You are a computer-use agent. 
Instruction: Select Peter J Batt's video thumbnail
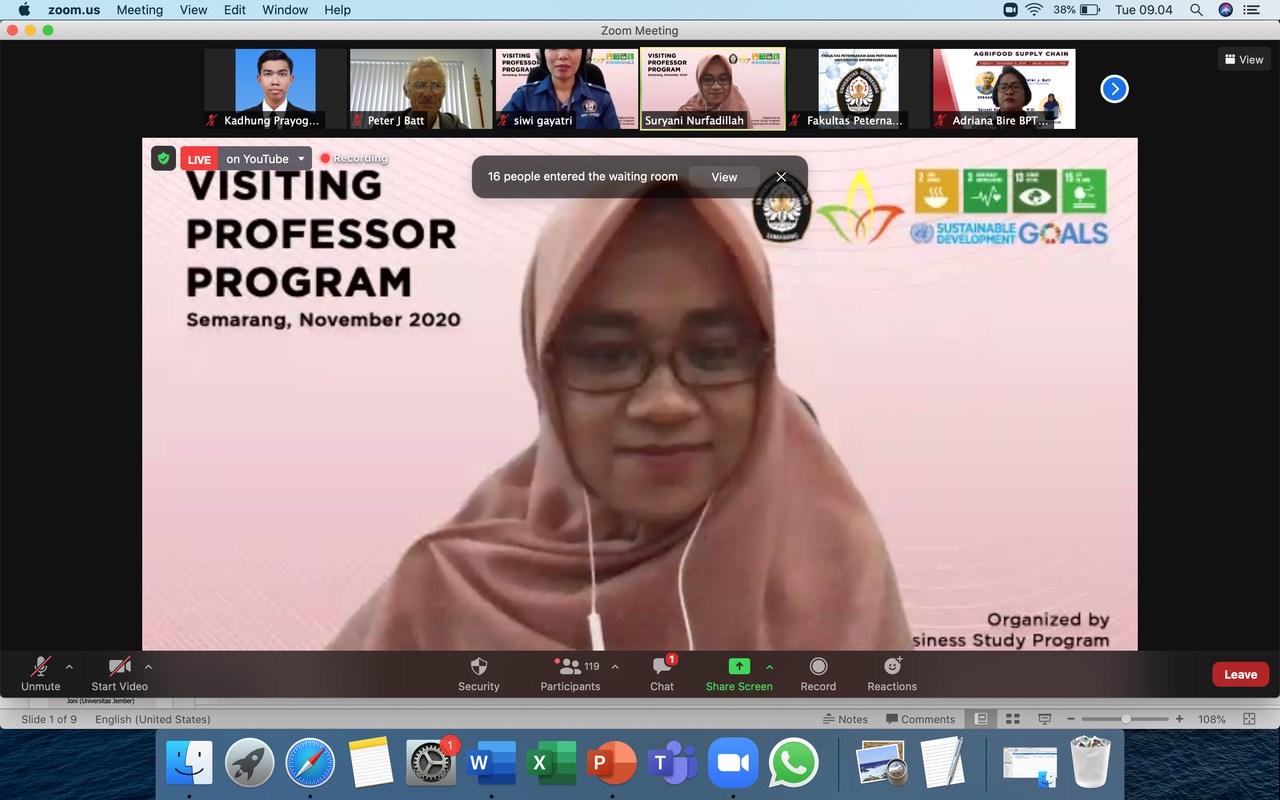pyautogui.click(x=420, y=89)
